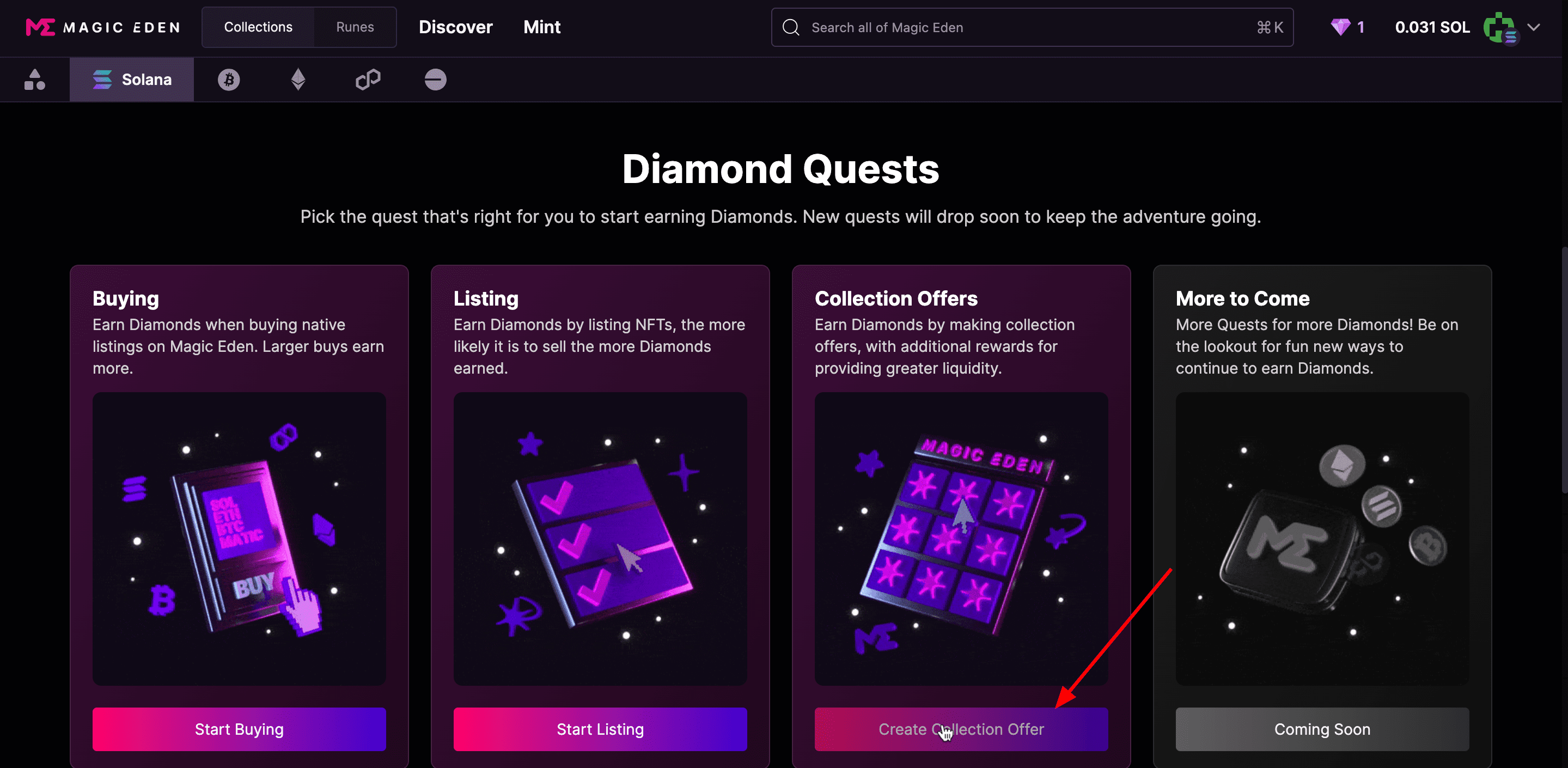Expand the wallet account dropdown chevron
The width and height of the screenshot is (1568, 768).
[x=1534, y=27]
